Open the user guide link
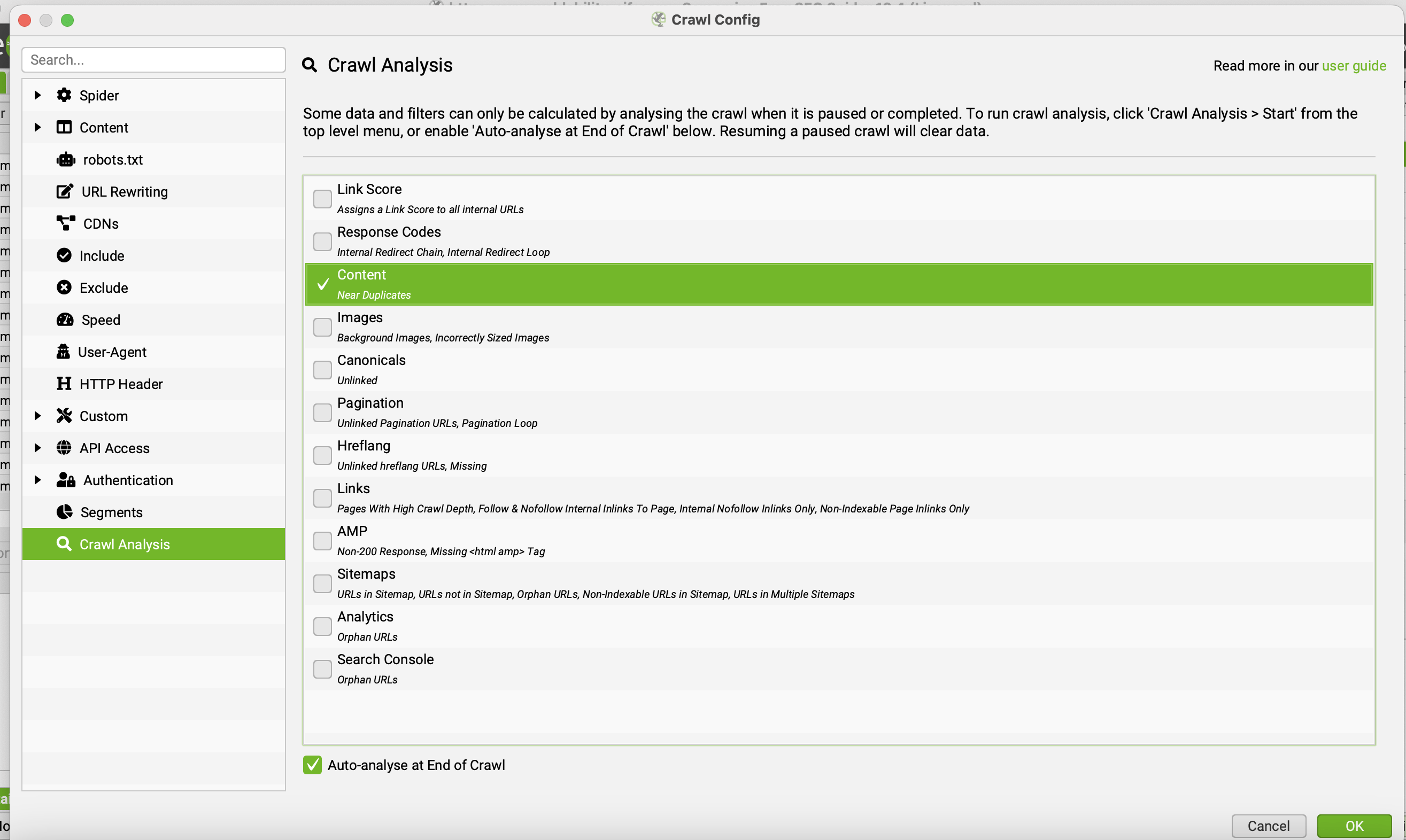The height and width of the screenshot is (840, 1406). (x=1353, y=65)
